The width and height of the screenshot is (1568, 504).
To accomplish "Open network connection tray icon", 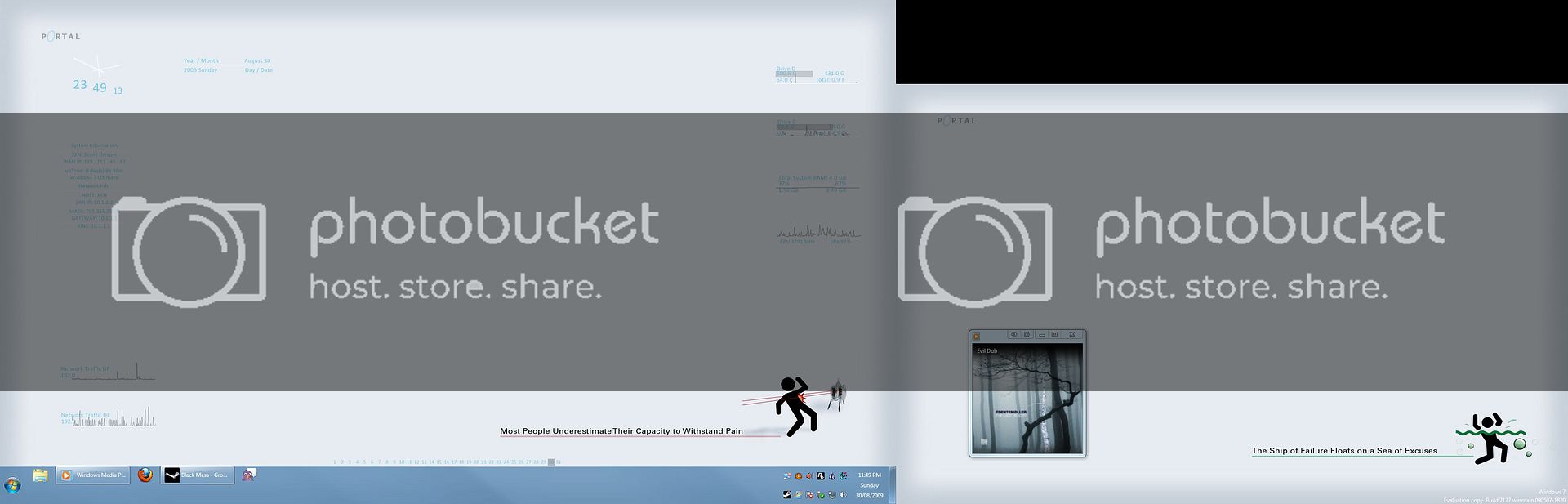I will coord(832,495).
